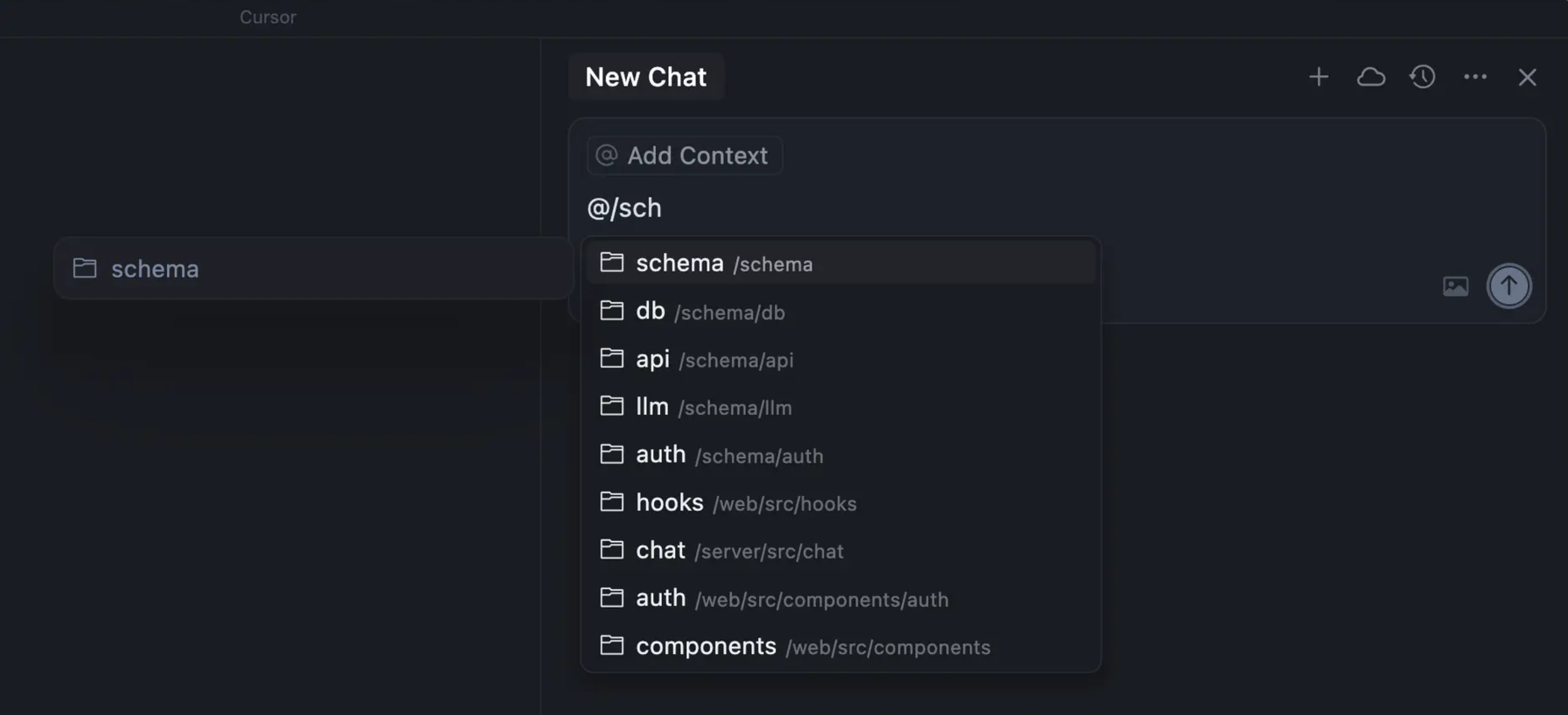Start a new chat with plus icon
The image size is (1568, 715).
coord(1318,77)
